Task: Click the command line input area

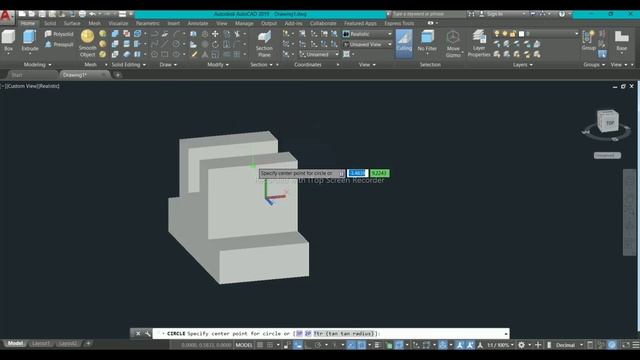Action: pyautogui.click(x=331, y=333)
